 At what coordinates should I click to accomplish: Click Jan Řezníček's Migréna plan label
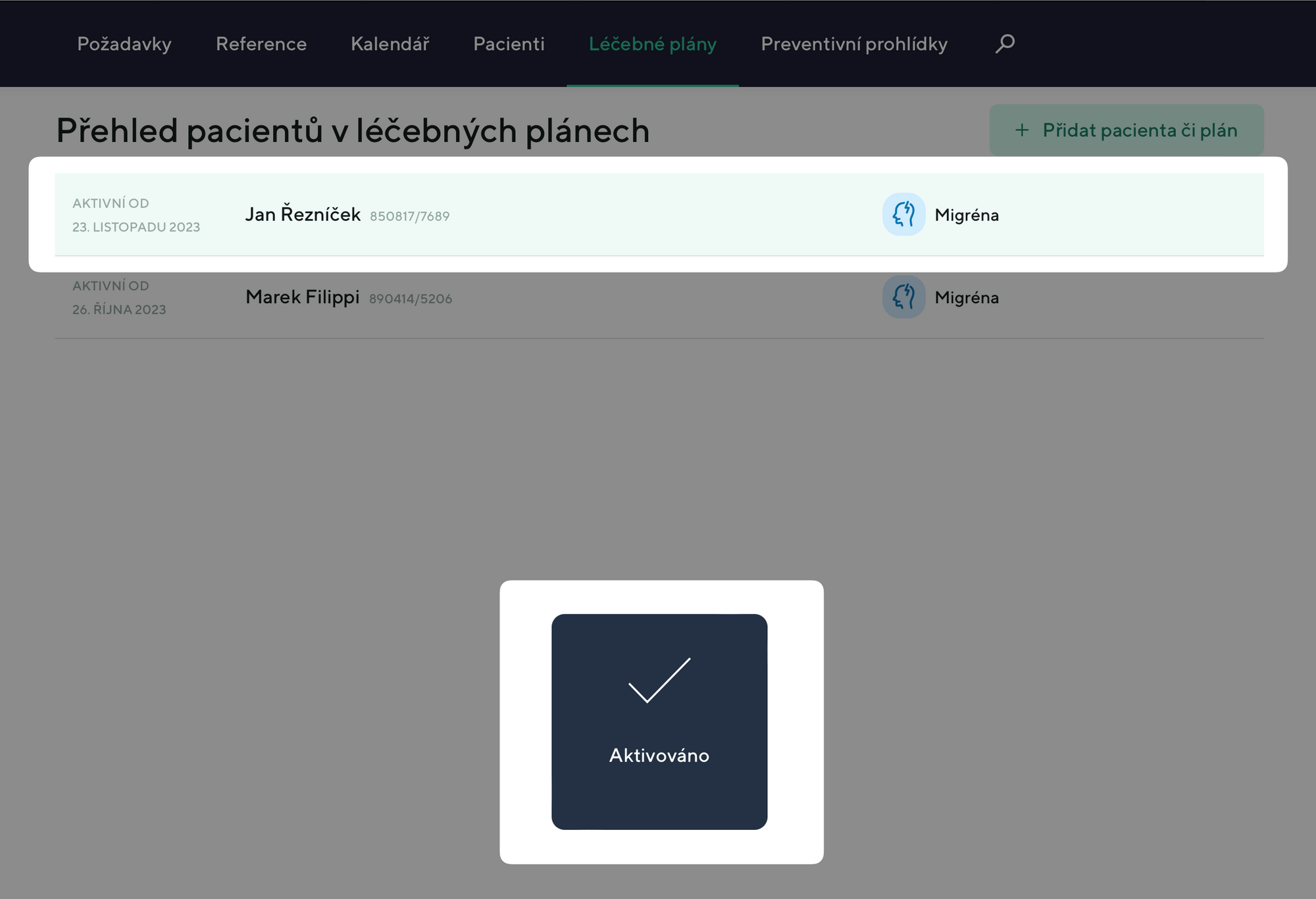click(x=967, y=215)
